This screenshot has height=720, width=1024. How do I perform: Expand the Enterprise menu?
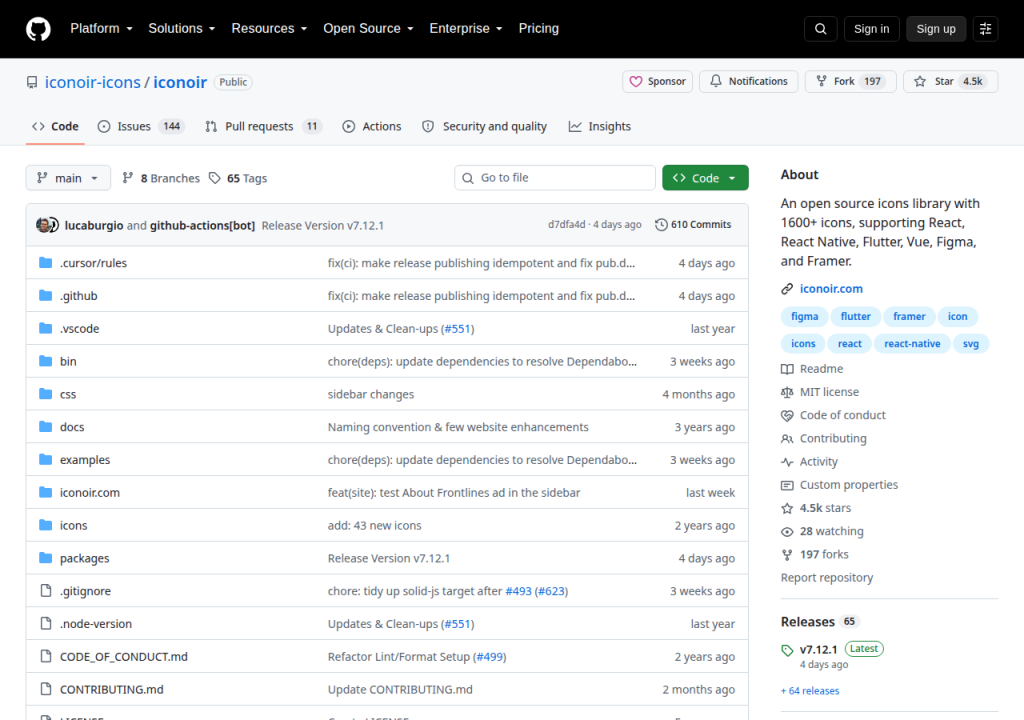tap(466, 29)
